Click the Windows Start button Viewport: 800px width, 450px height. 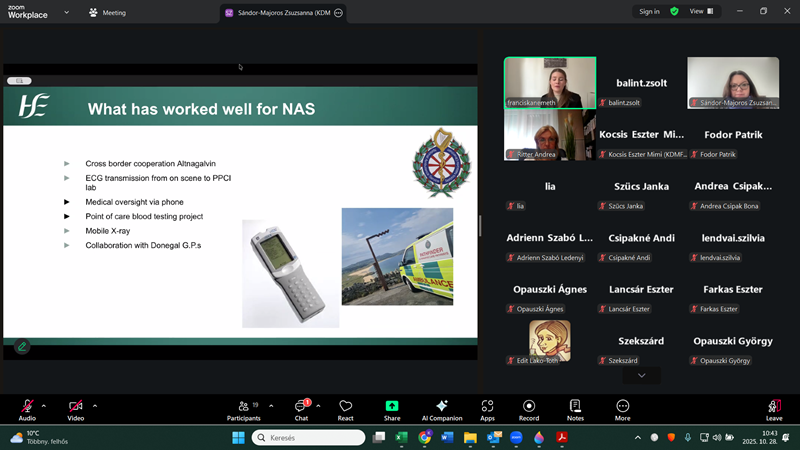click(x=238, y=438)
